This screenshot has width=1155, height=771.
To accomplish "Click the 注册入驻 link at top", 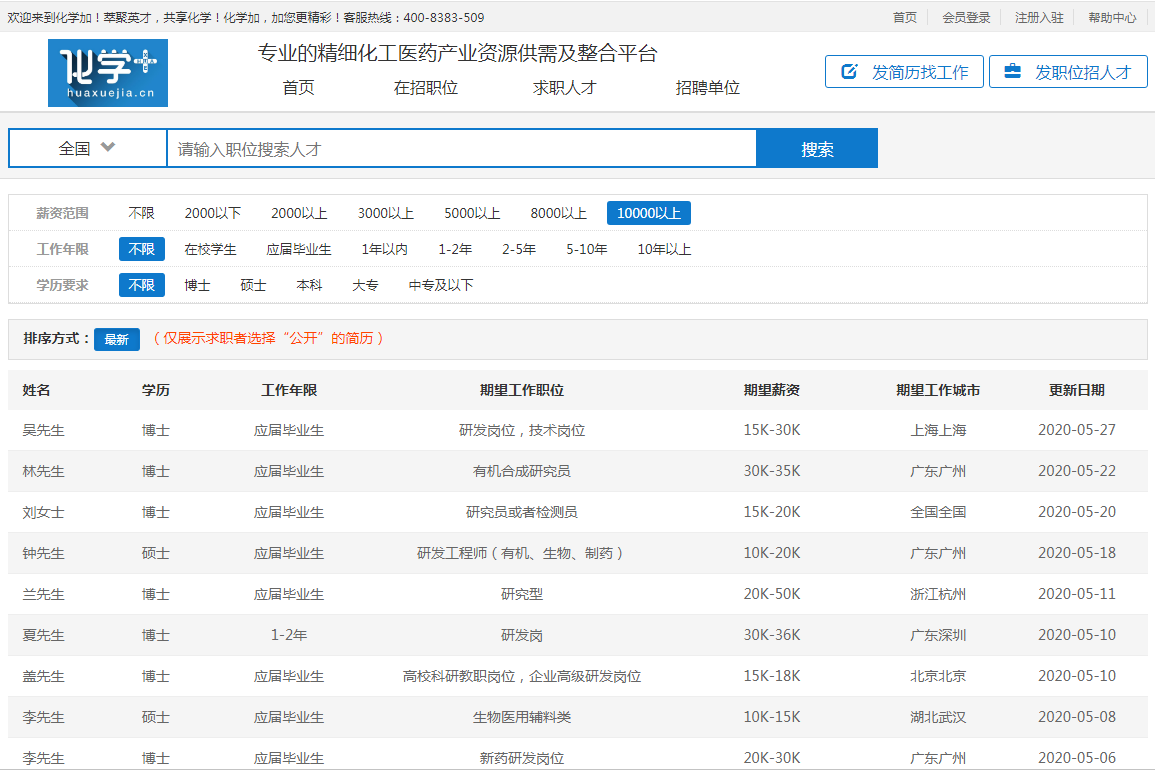I will click(1039, 17).
